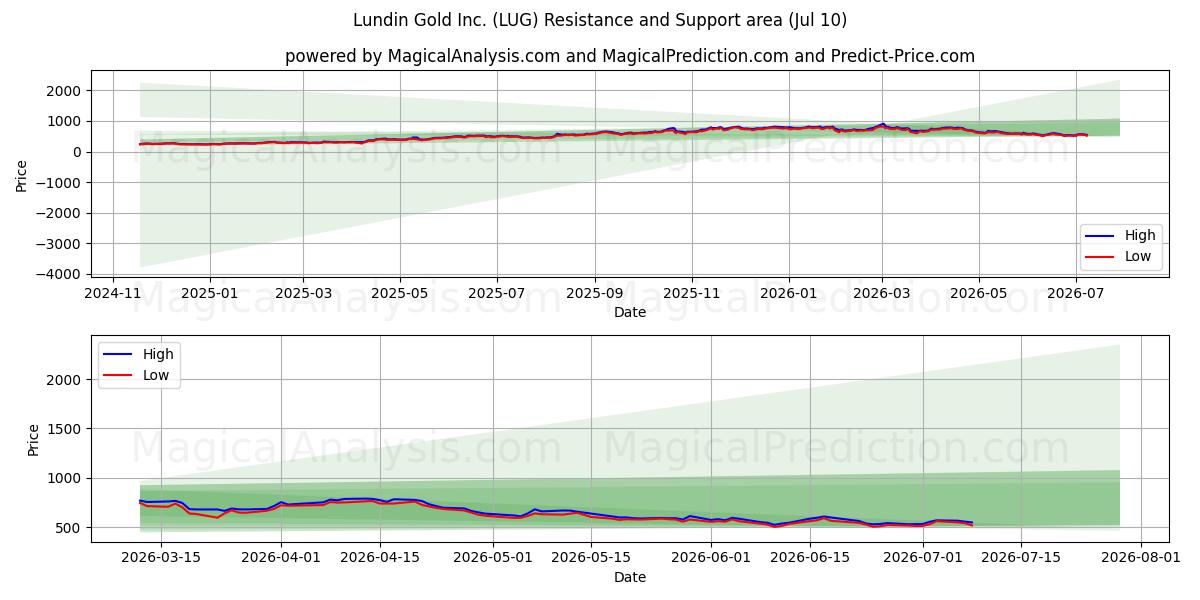1200x600 pixels.
Task: Click the '2025-09' x-axis tick label
Action: point(595,293)
